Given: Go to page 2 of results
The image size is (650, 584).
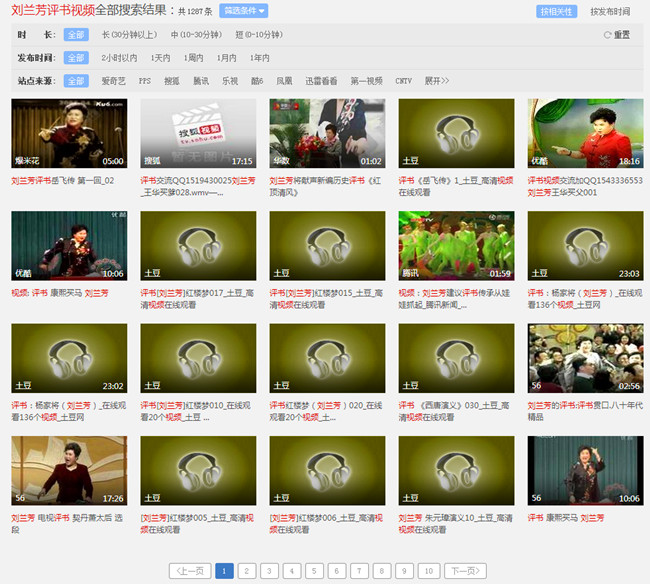Looking at the screenshot, I should click(247, 571).
